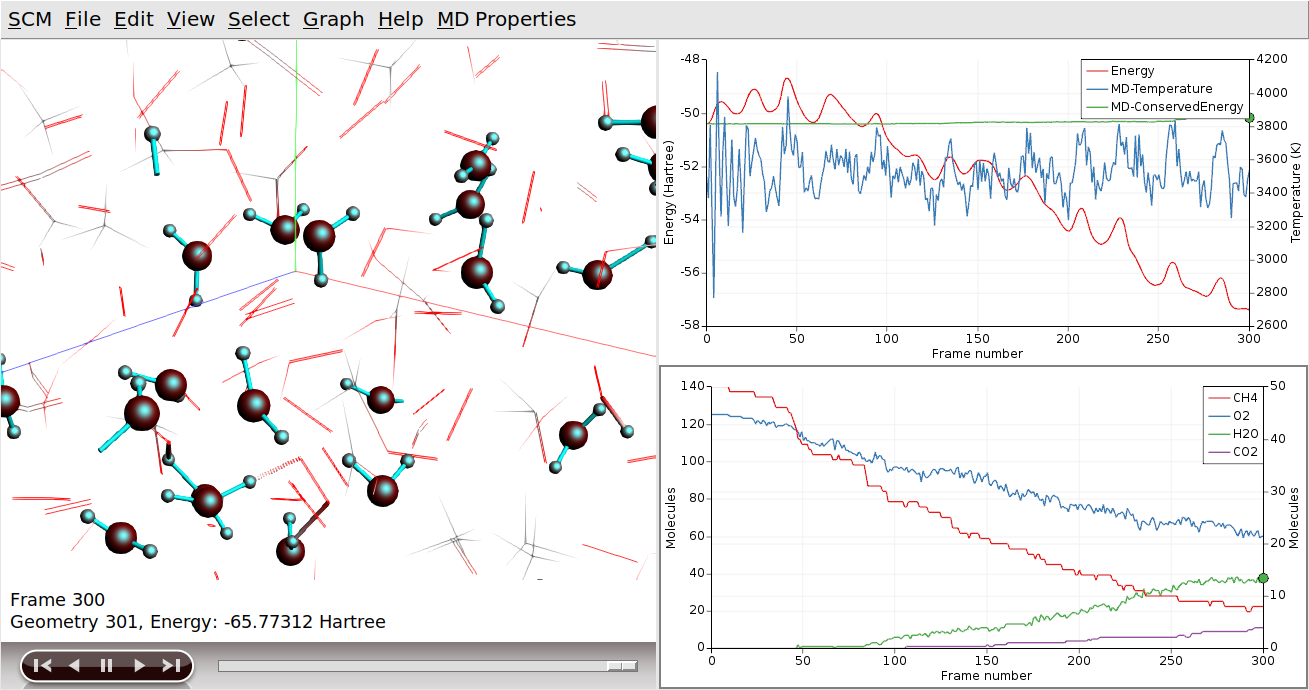The height and width of the screenshot is (690, 1309).
Task: Open the Graph menu
Action: click(333, 18)
